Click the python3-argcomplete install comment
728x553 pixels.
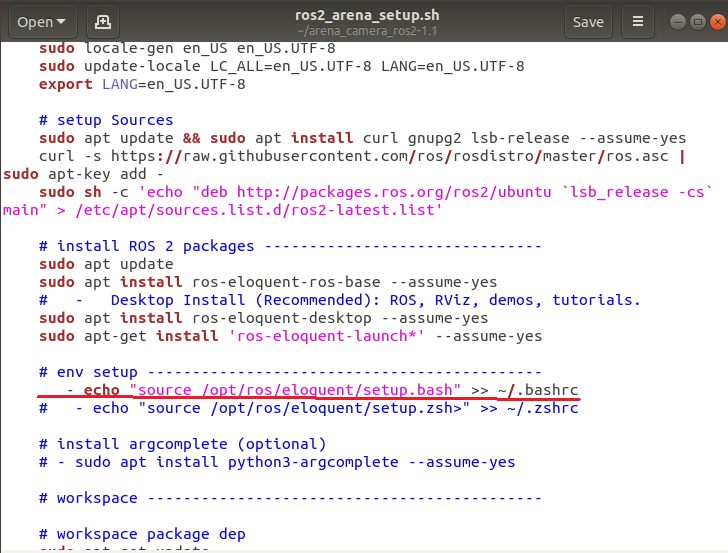point(280,462)
